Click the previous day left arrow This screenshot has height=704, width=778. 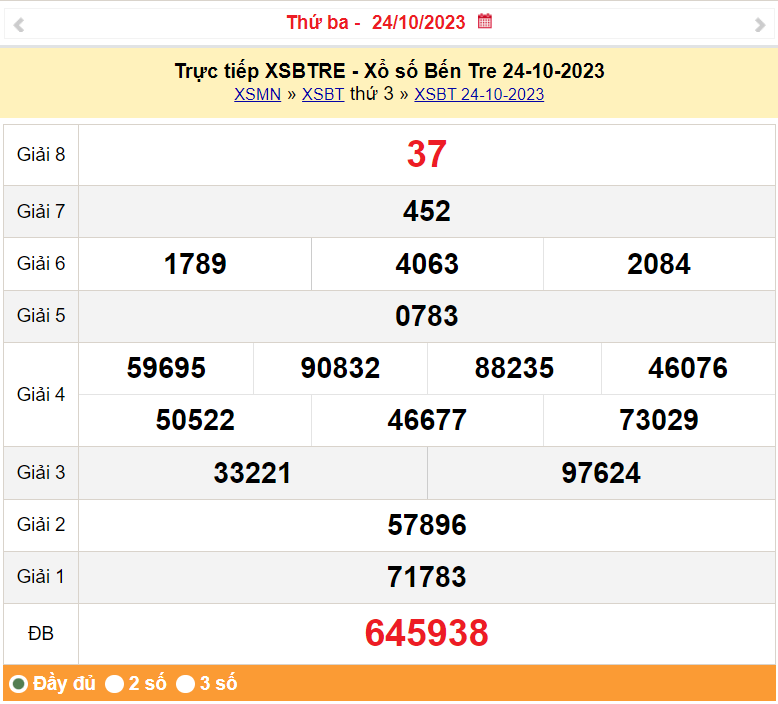pyautogui.click(x=18, y=25)
